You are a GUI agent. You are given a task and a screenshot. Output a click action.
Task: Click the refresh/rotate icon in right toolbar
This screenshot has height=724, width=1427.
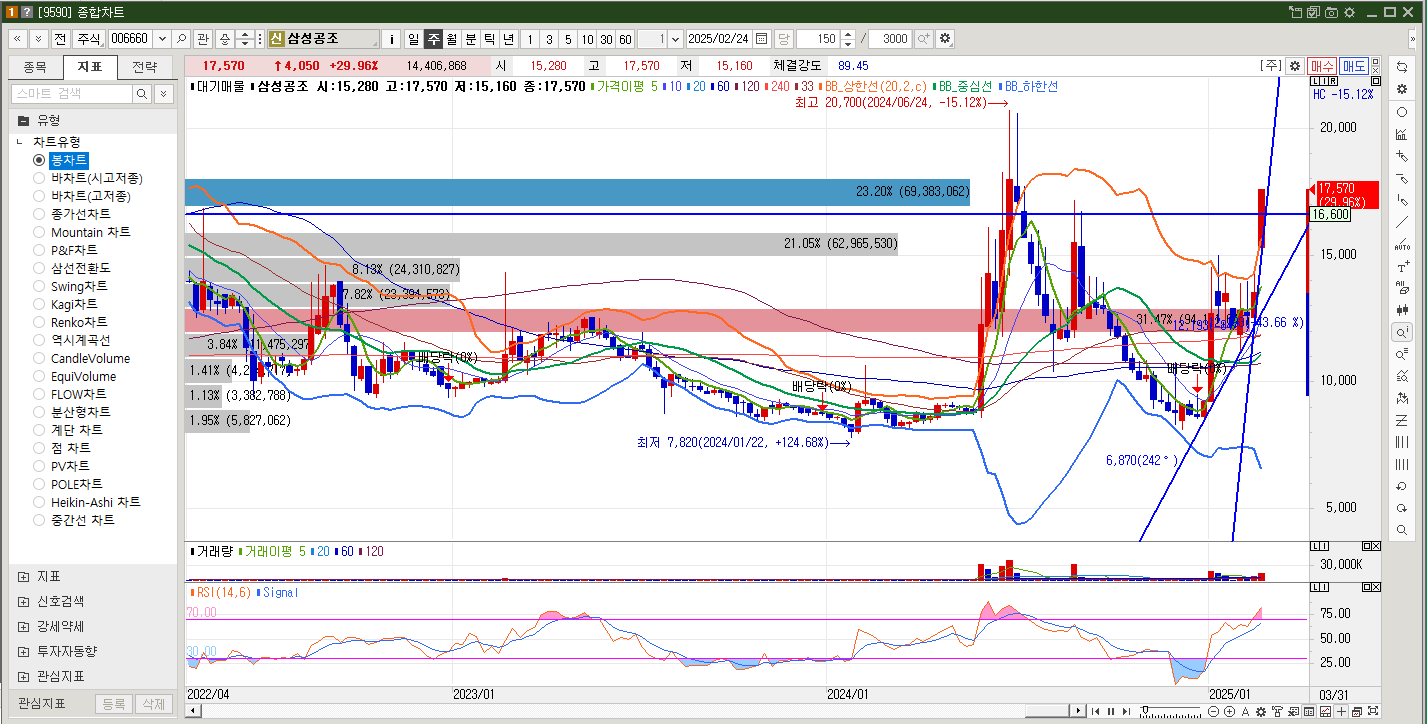click(x=1402, y=67)
